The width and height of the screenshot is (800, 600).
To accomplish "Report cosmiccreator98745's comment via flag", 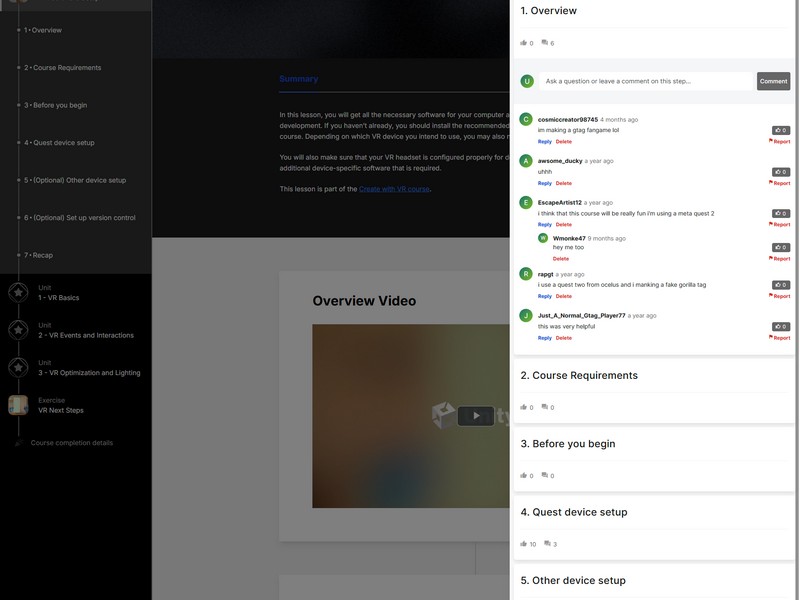I will [x=780, y=142].
